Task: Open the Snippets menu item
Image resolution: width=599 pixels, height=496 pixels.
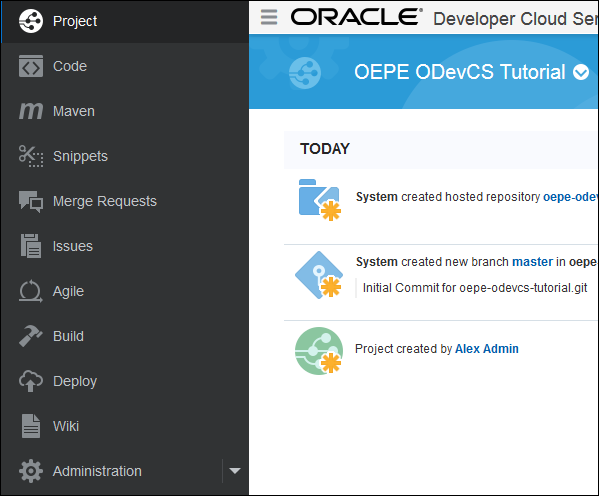Action: click(125, 156)
